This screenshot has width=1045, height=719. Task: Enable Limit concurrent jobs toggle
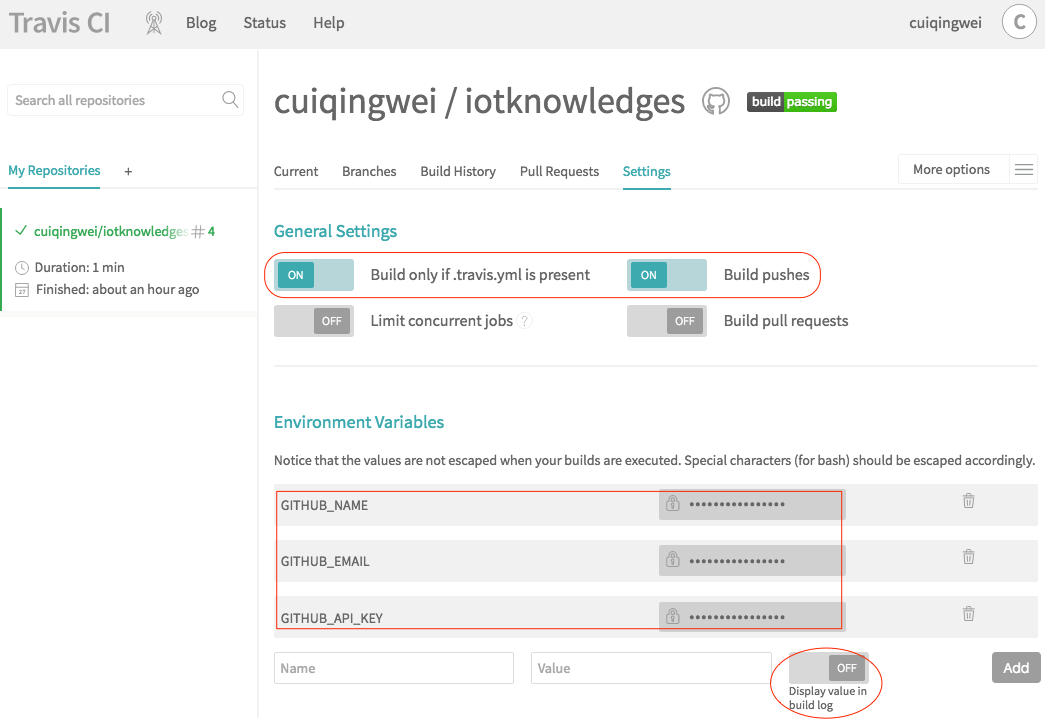coord(314,321)
